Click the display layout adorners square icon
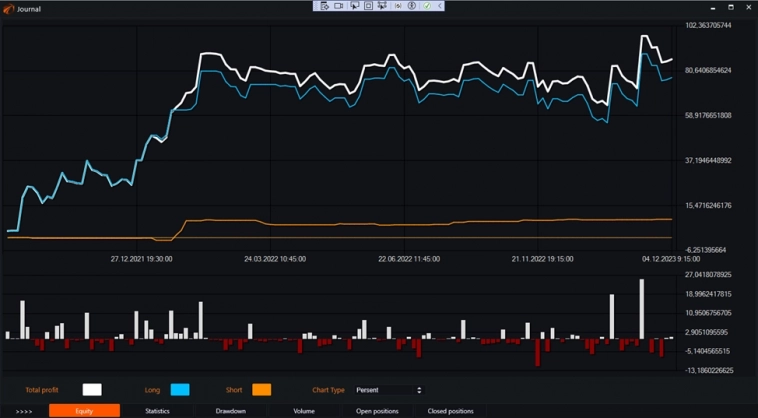The image size is (758, 418). point(368,6)
